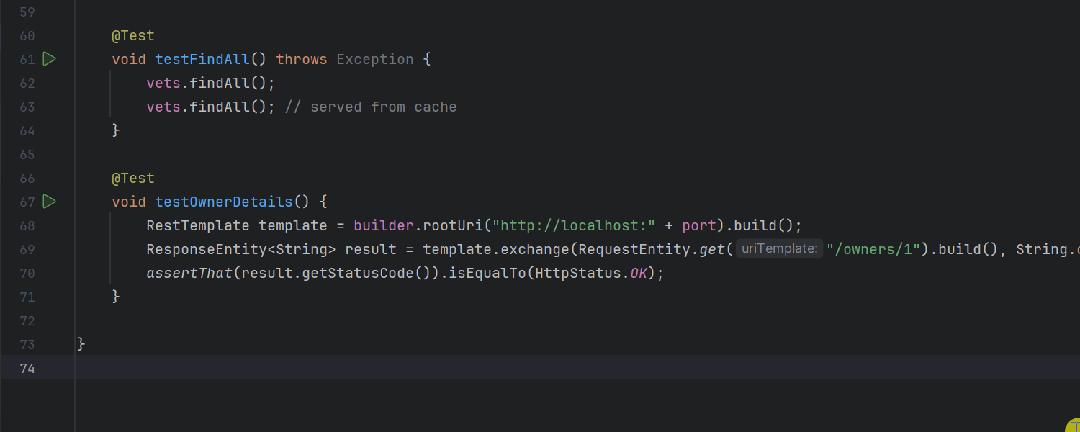
Task: Click the closing class brace on line 73
Action: click(x=81, y=344)
